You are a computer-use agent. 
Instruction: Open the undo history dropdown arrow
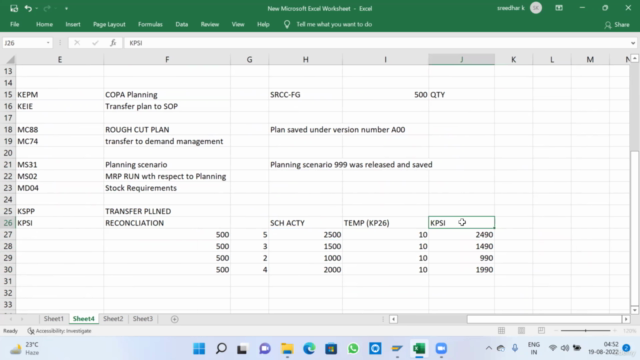point(37,9)
